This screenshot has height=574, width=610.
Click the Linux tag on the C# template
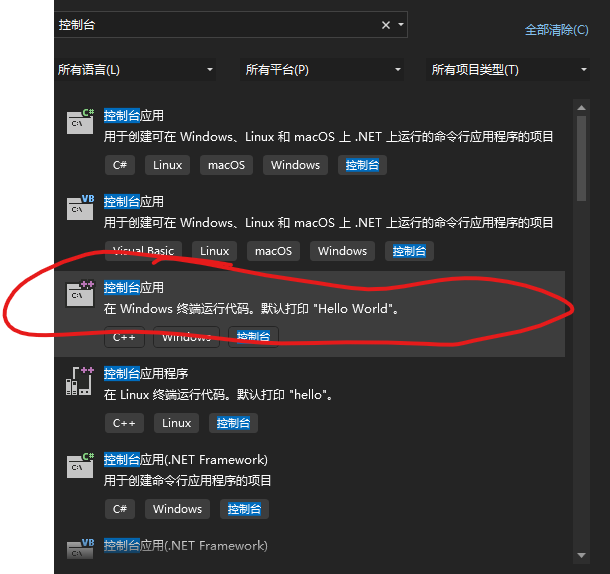point(167,165)
